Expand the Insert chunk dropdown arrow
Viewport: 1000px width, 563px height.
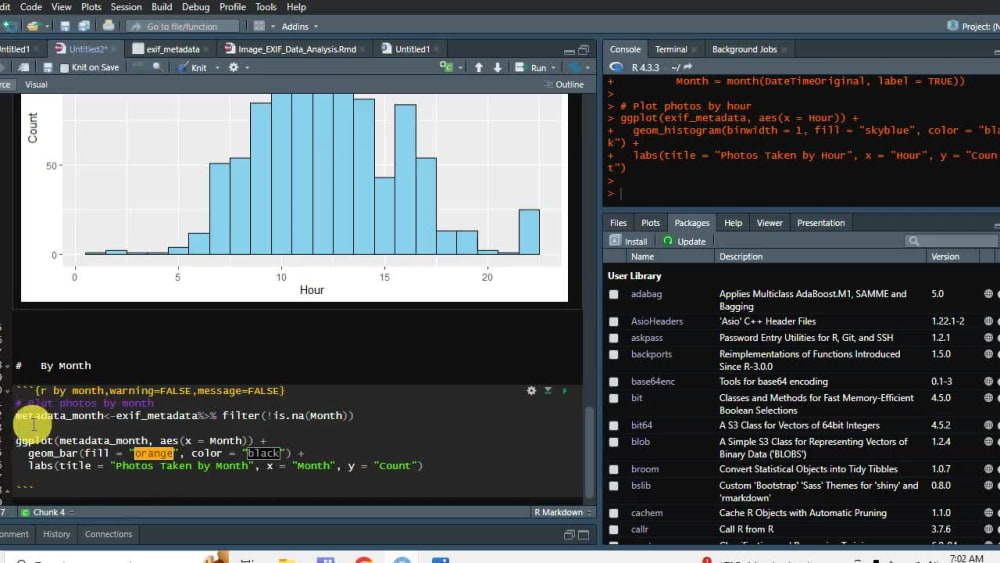click(460, 68)
